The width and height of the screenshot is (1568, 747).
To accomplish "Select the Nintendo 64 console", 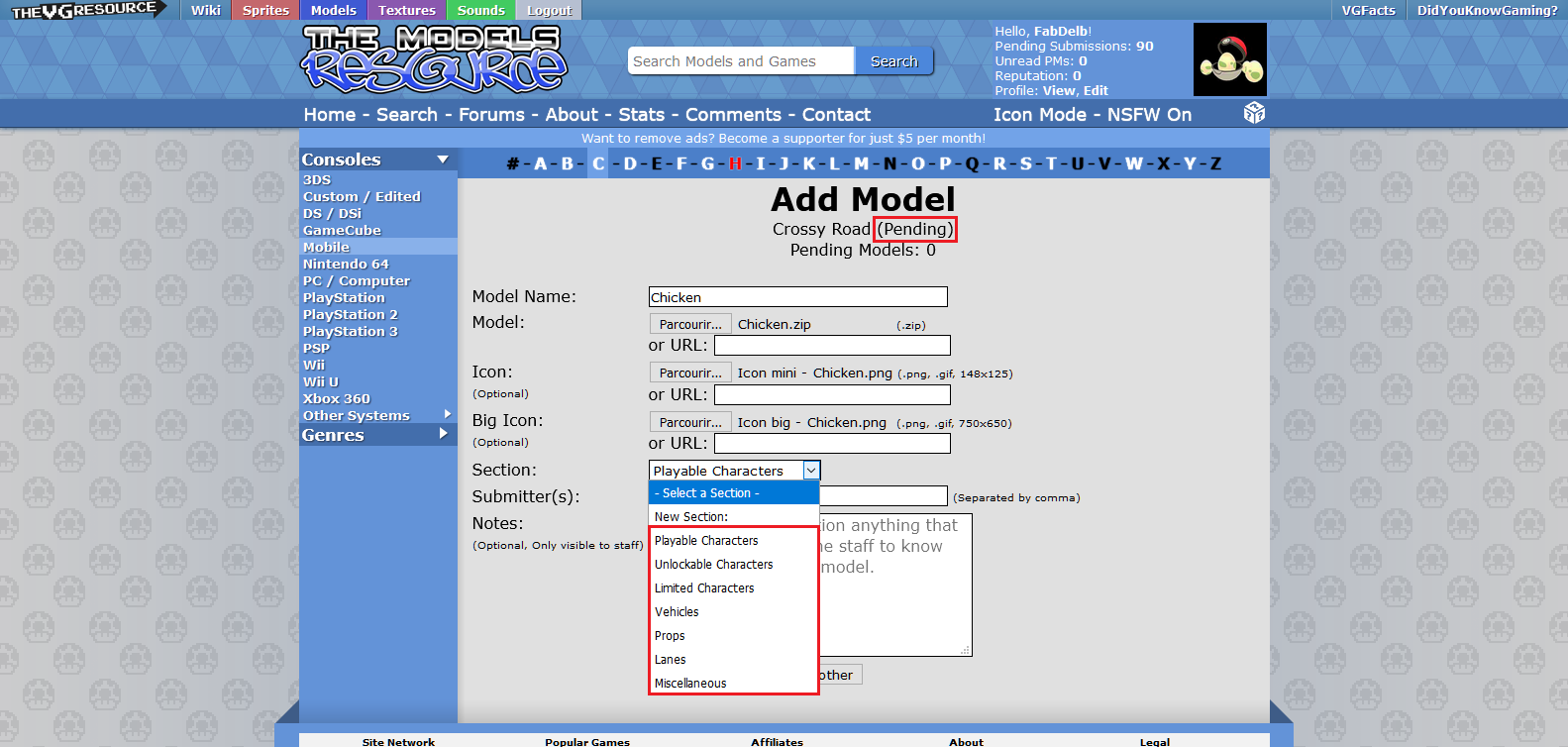I will coord(346,265).
